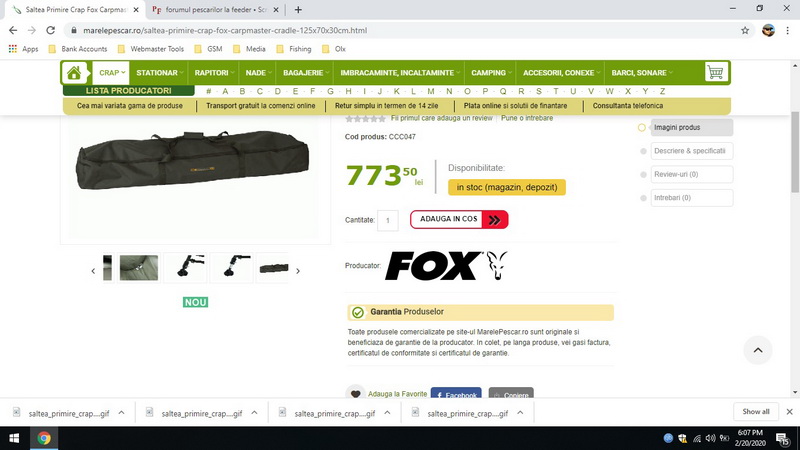Select the mat fabric close-up thumbnail
The width and height of the screenshot is (800, 450).
click(139, 267)
